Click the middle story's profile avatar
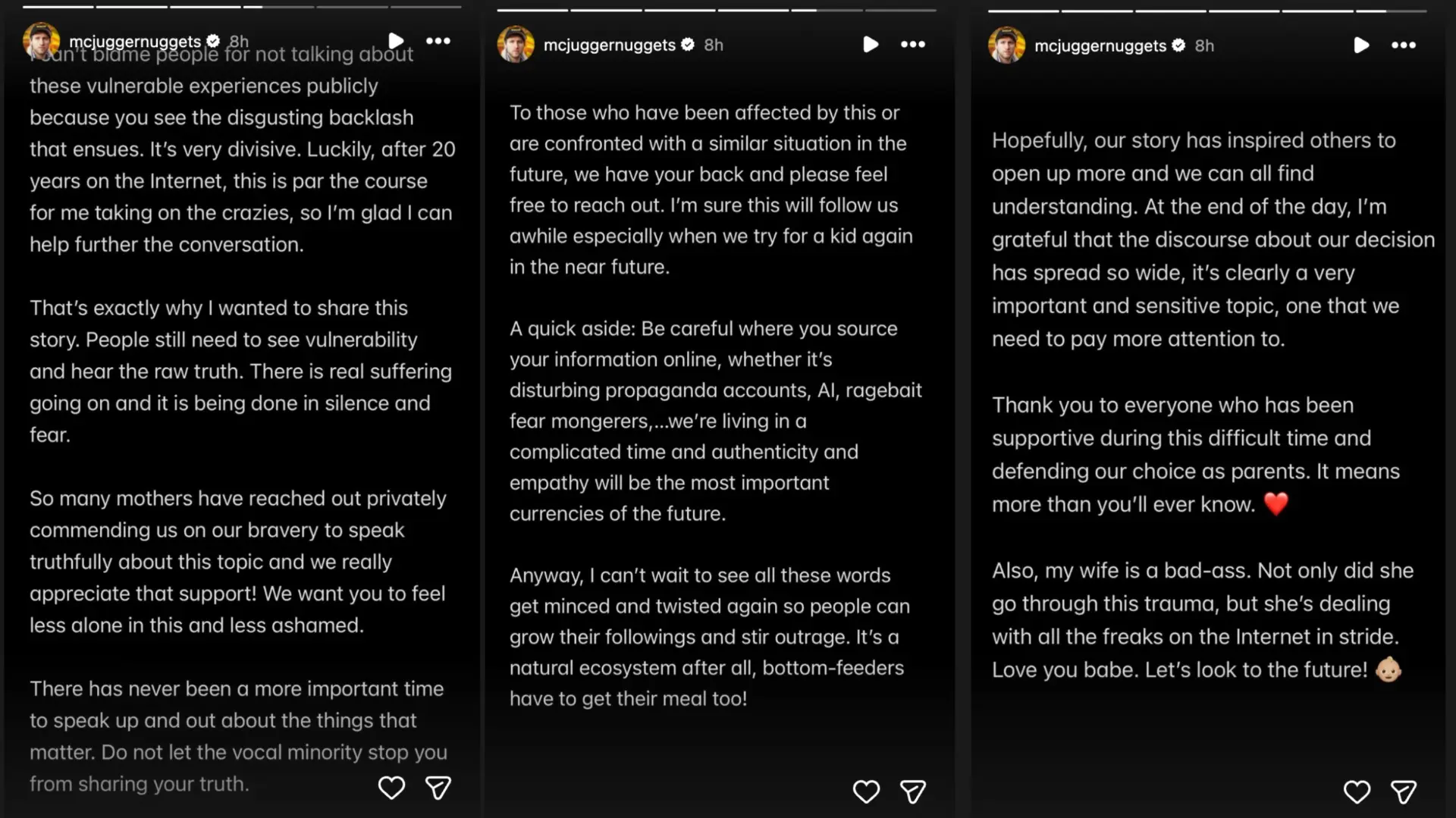Image resolution: width=1456 pixels, height=818 pixels. [x=516, y=45]
